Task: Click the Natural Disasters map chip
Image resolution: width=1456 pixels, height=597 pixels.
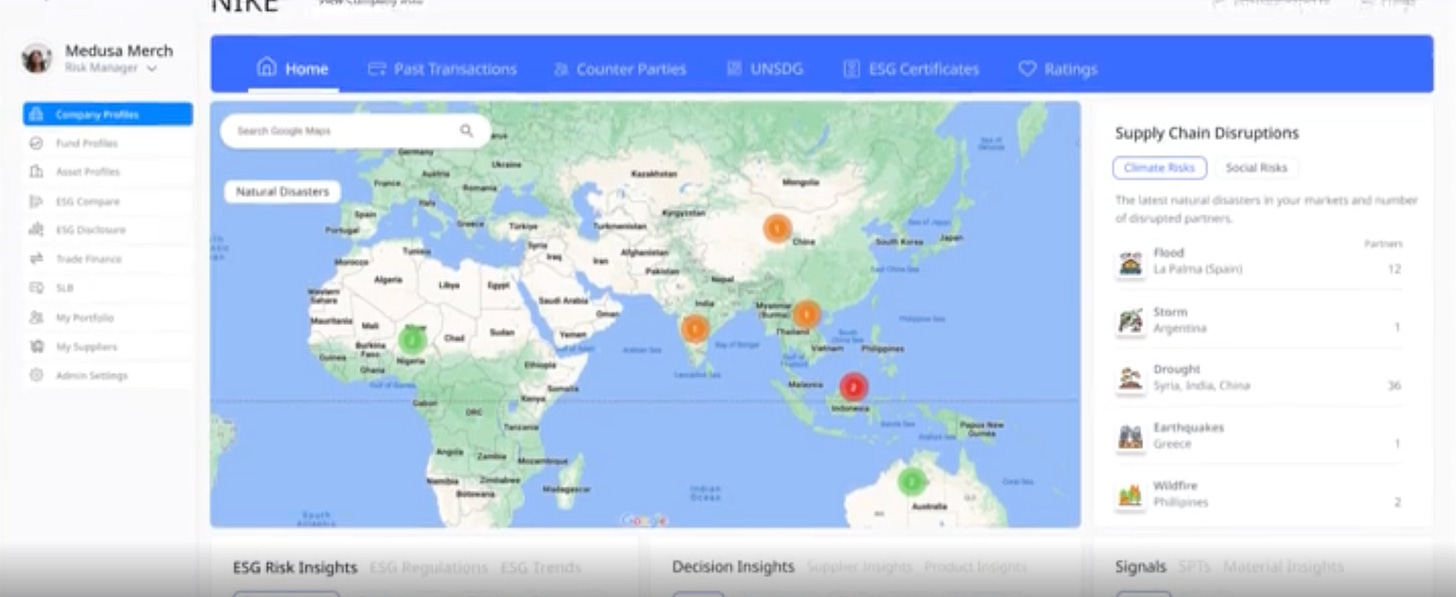Action: pos(282,191)
